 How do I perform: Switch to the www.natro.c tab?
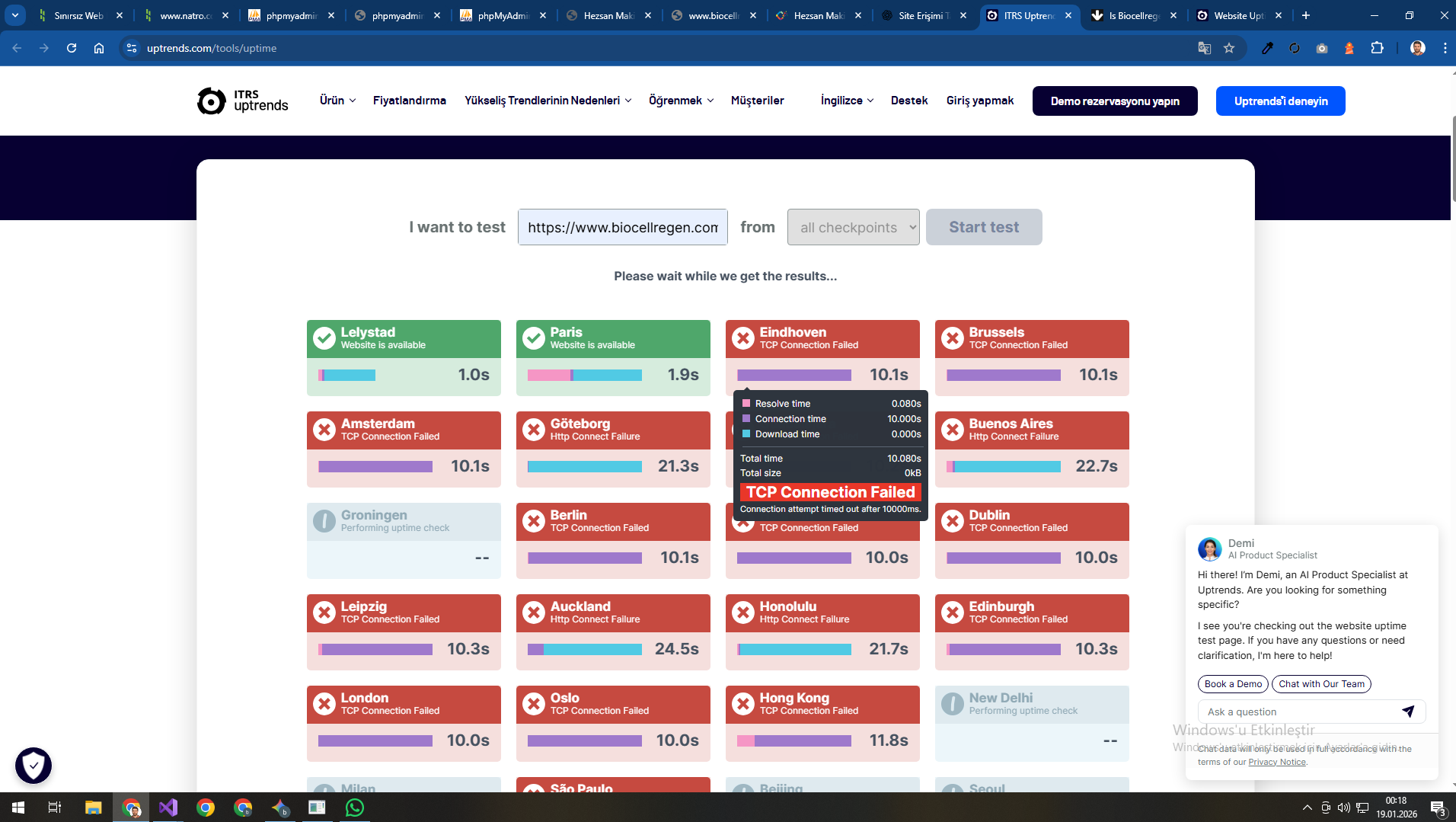186,15
